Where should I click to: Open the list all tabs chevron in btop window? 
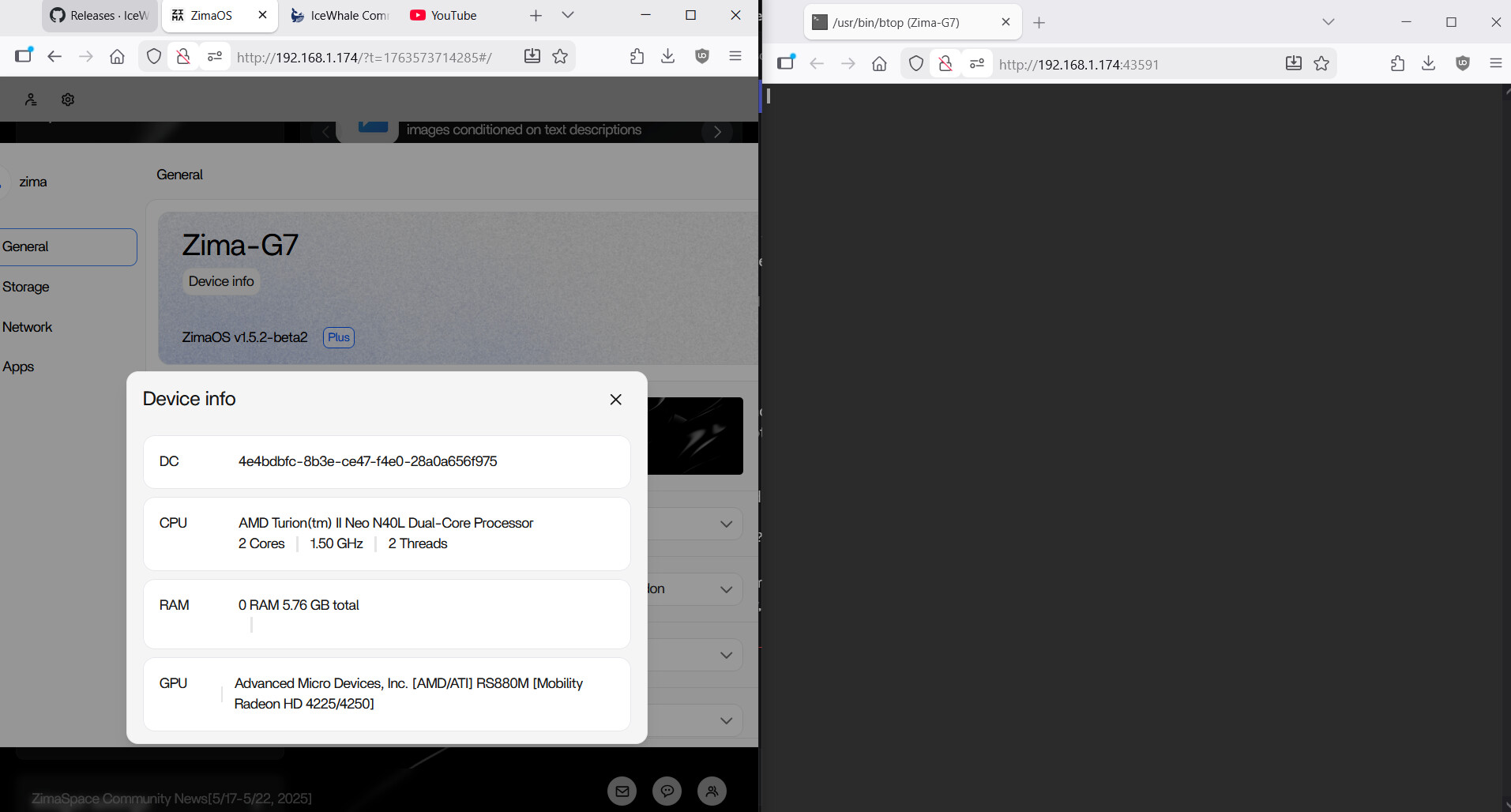point(1328,22)
